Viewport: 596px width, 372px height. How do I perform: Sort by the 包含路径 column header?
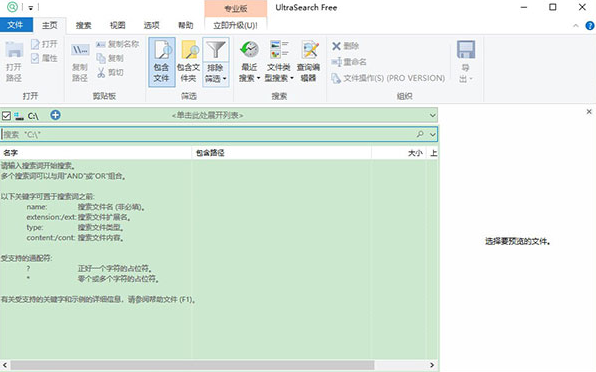[x=282, y=153]
